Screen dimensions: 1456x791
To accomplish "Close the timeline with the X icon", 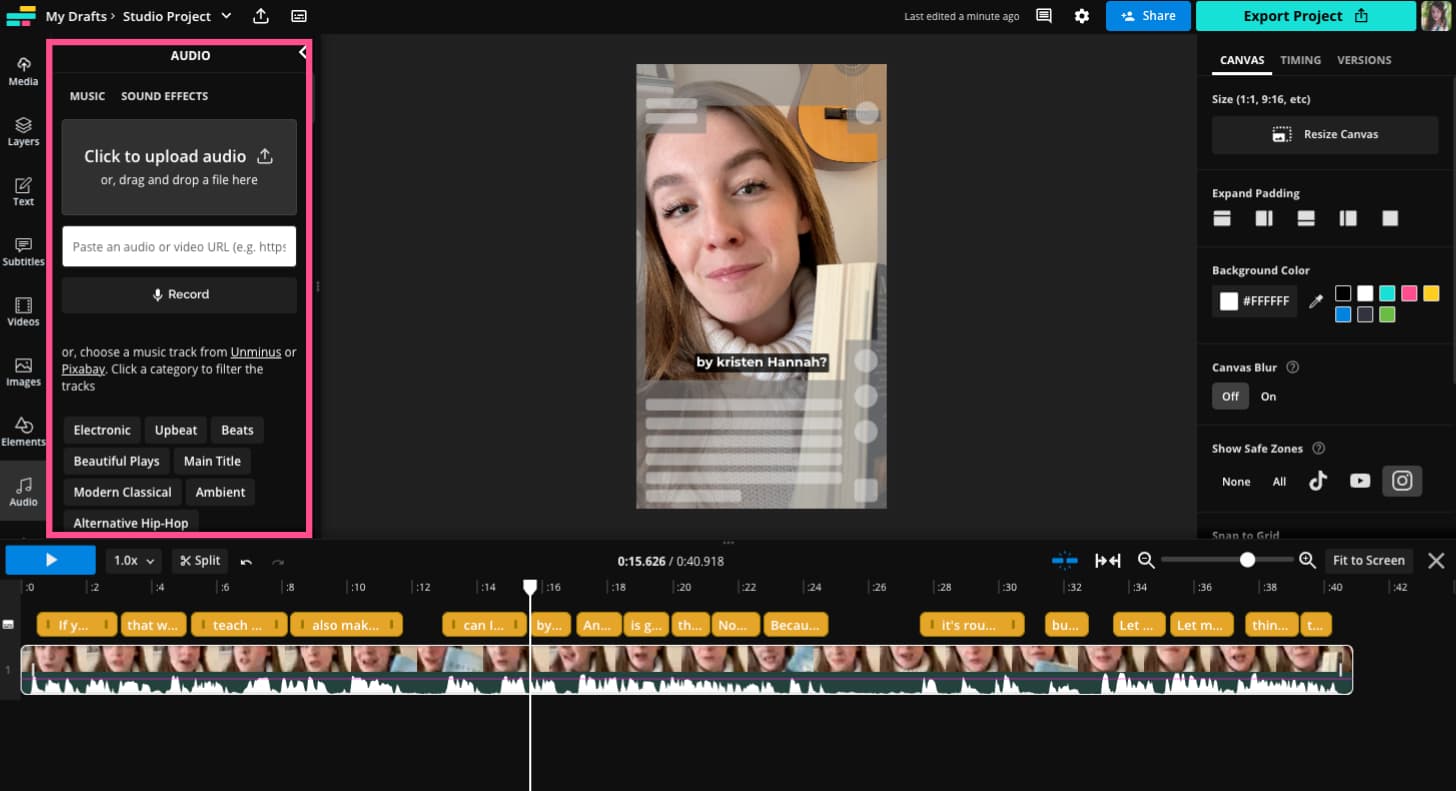I will tap(1436, 560).
